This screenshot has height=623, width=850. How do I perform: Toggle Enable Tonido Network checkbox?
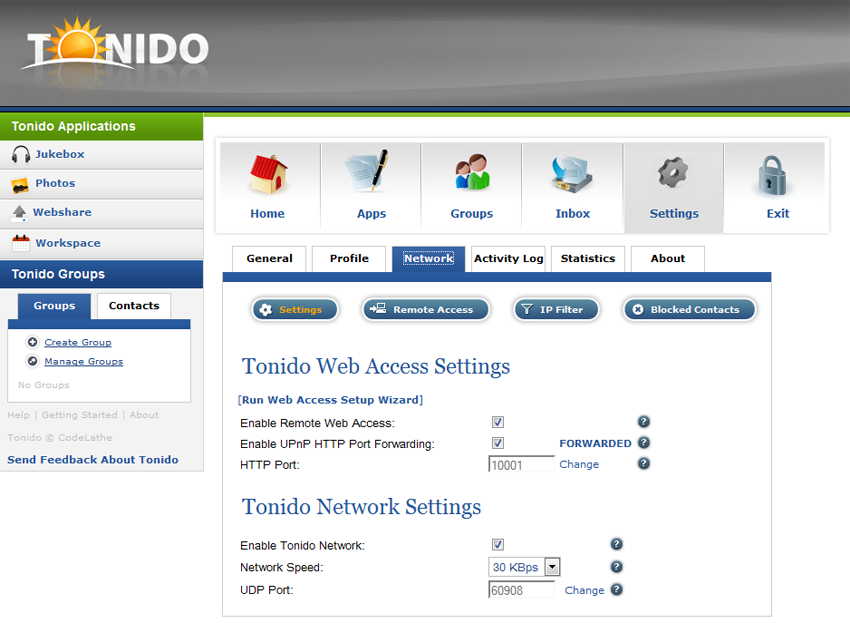point(498,544)
